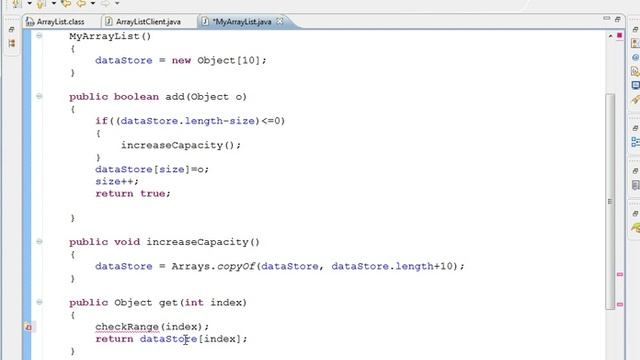Restore the topmost right-side minimized view stack

click(x=635, y=29)
